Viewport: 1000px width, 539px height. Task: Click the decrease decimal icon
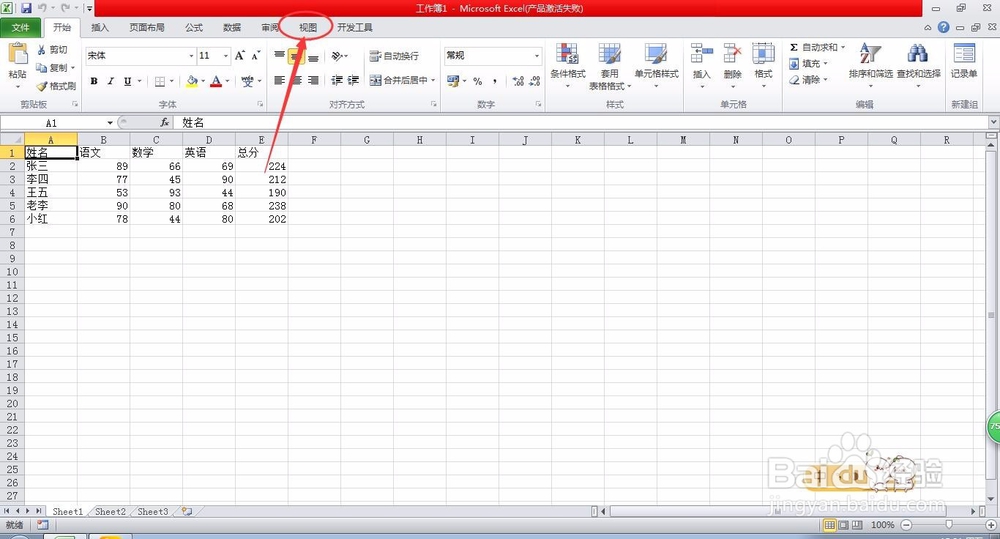(534, 81)
